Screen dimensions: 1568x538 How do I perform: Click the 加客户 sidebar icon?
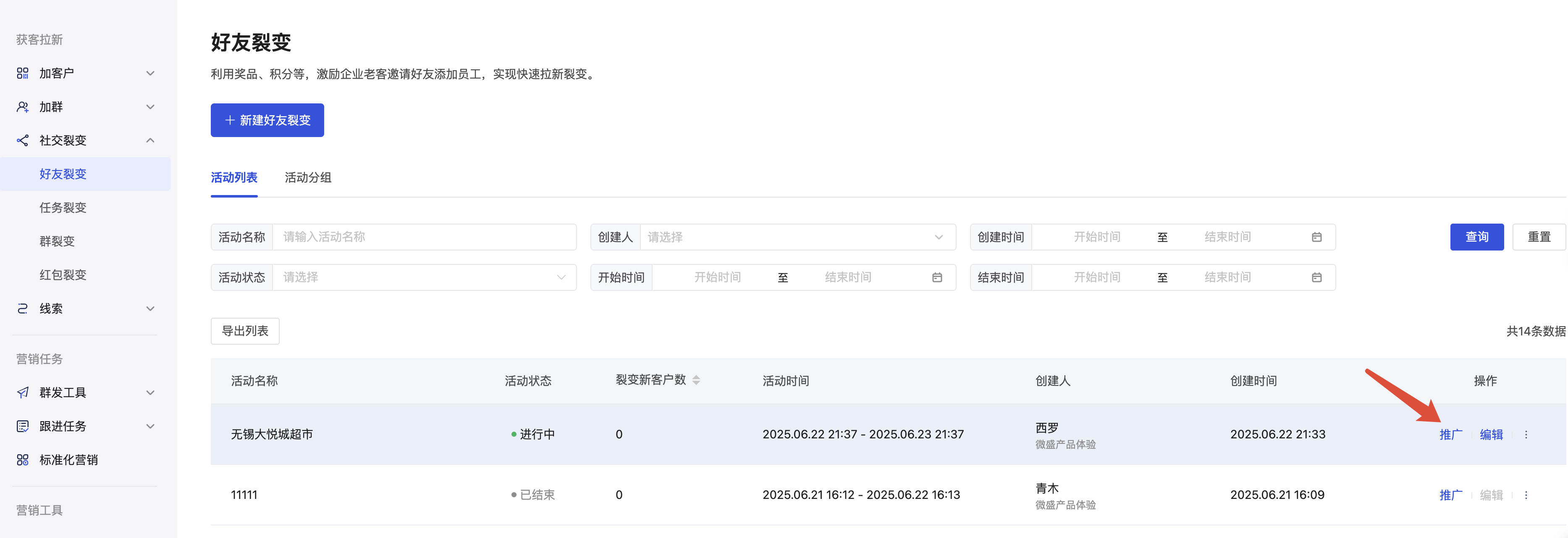pos(23,73)
